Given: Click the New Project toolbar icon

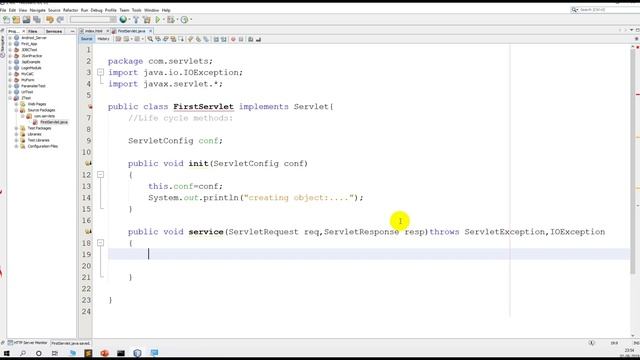Looking at the screenshot, I should (x=16, y=20).
